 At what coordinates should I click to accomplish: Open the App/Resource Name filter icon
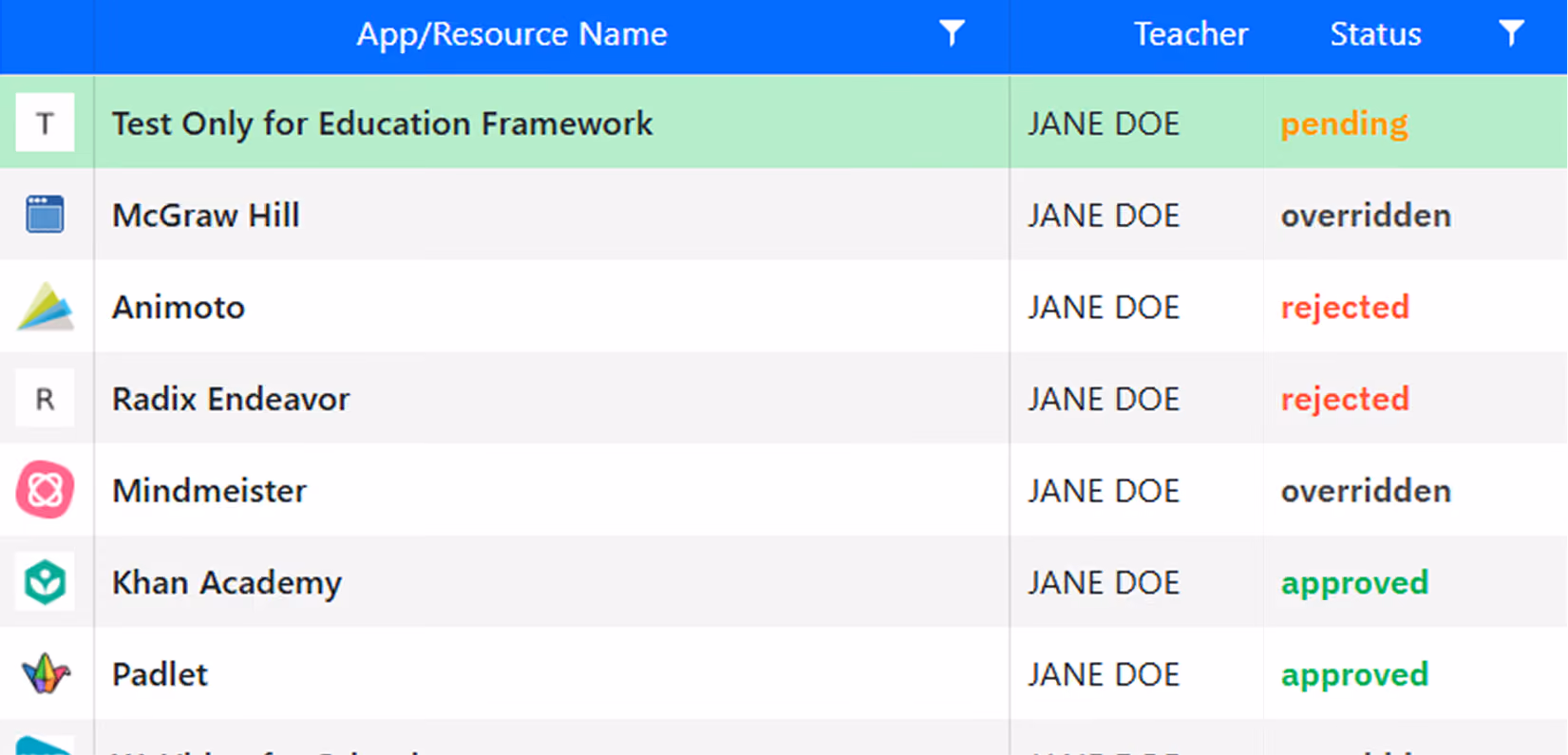point(952,34)
